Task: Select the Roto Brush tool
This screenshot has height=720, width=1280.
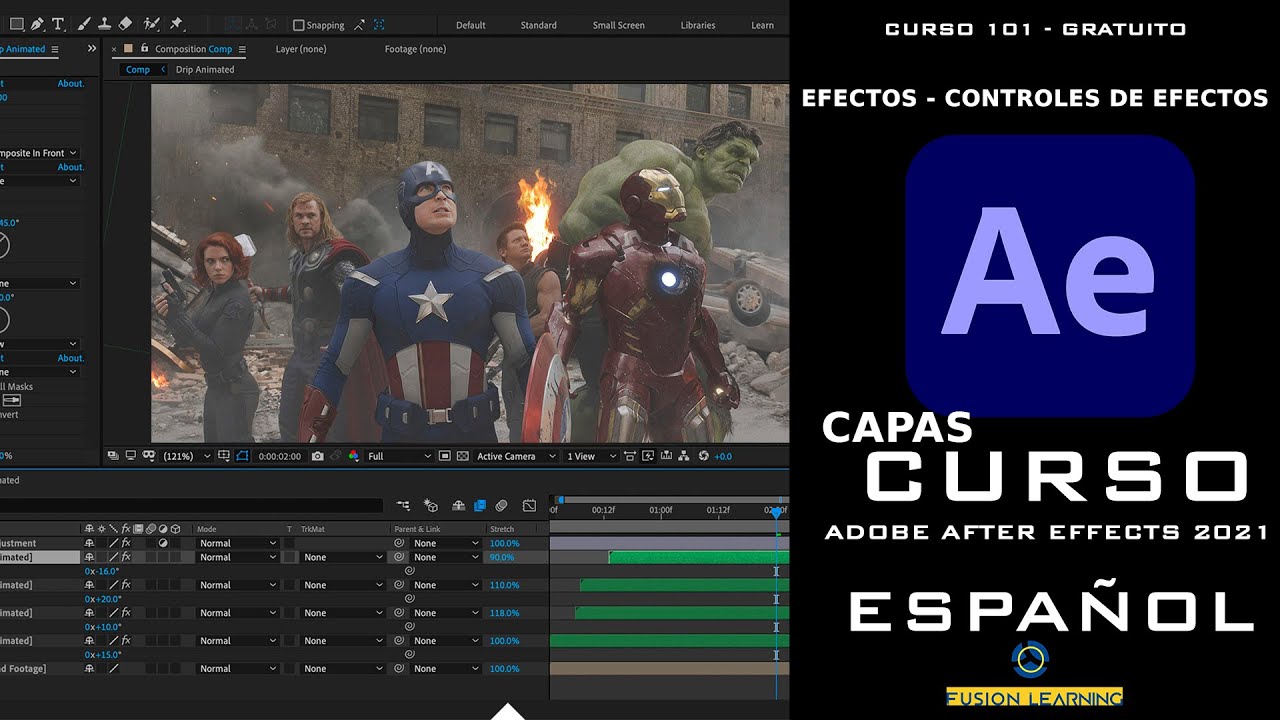Action: point(151,23)
